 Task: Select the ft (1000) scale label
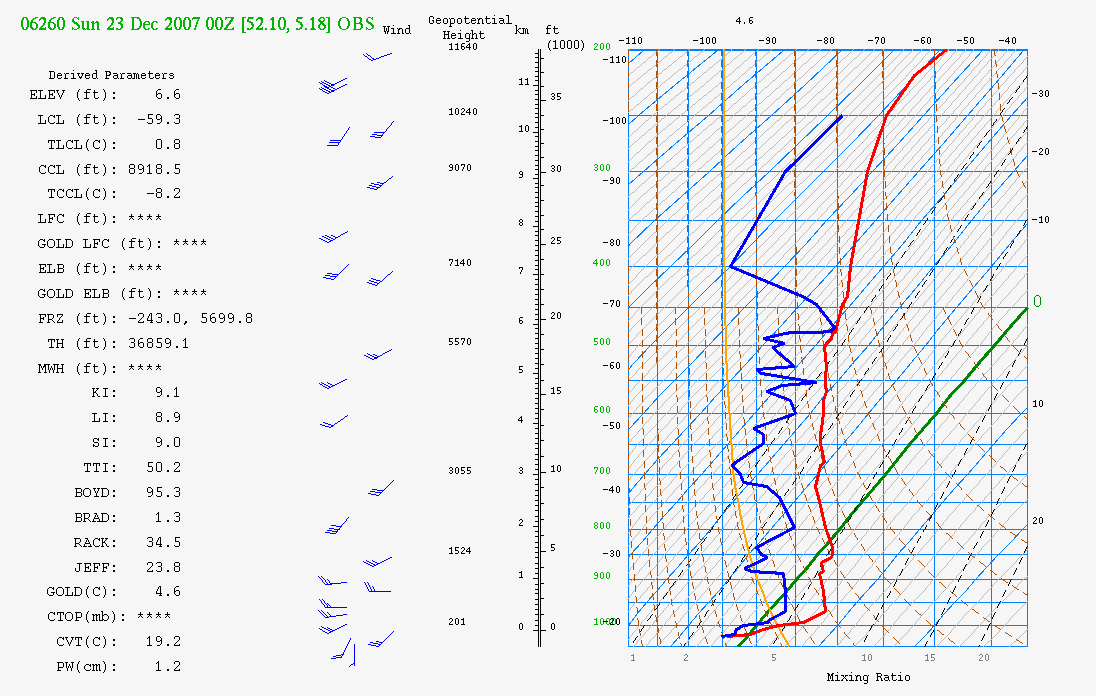click(x=565, y=38)
